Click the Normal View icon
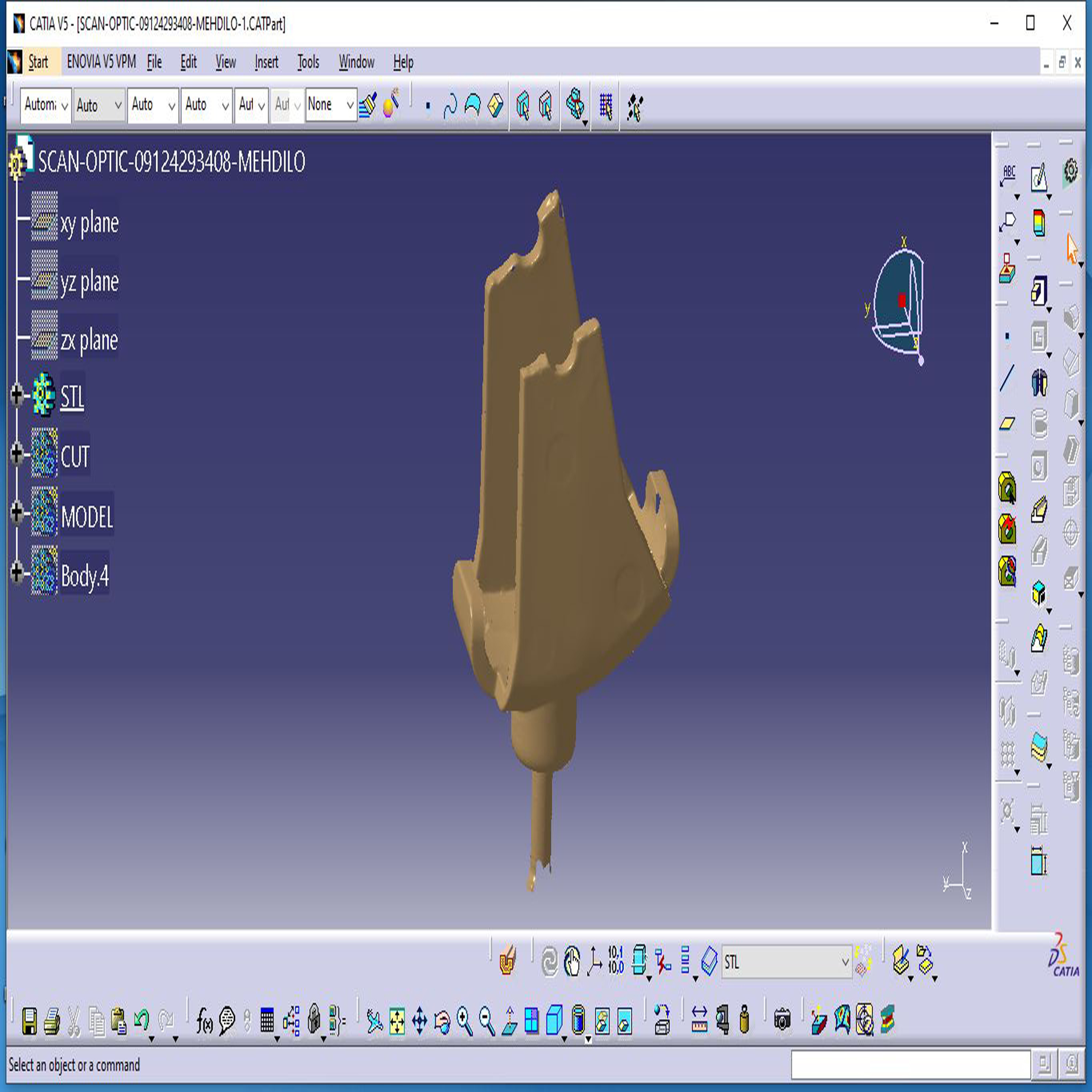This screenshot has width=1092, height=1092. point(509,1021)
